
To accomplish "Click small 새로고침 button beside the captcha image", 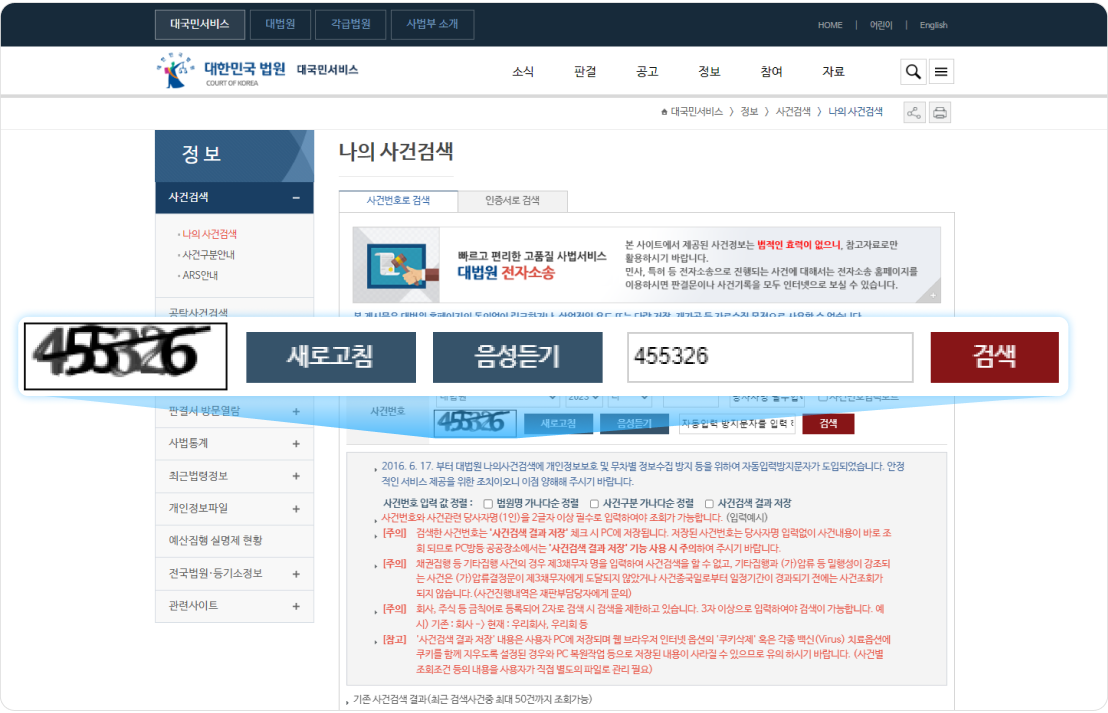I will [x=558, y=423].
